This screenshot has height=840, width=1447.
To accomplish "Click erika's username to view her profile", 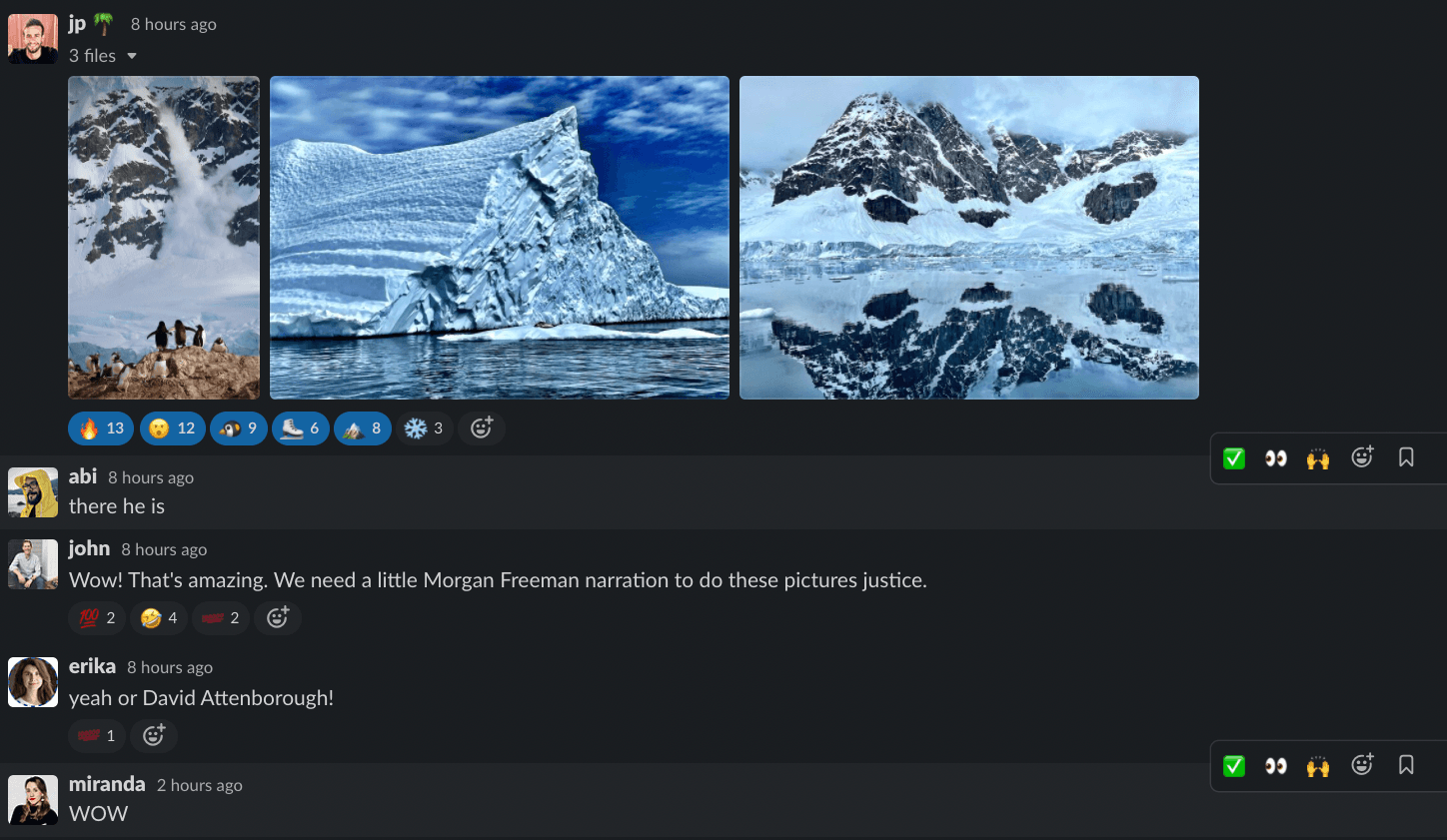I will [x=92, y=666].
